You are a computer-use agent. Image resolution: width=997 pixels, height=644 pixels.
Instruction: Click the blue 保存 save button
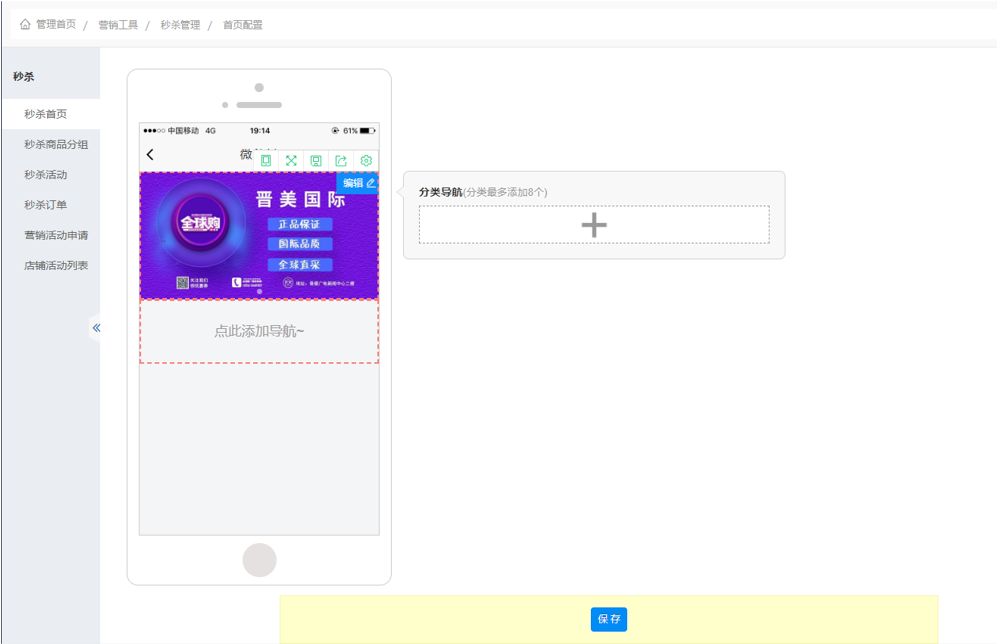[x=609, y=619]
